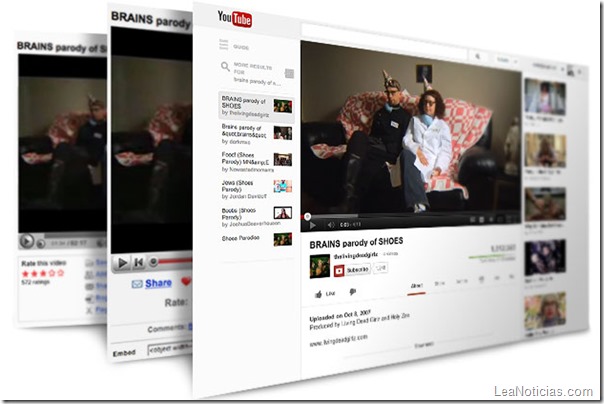
Task: Select the 'BRAINS parody of SHOES' video title
Action: point(356,243)
